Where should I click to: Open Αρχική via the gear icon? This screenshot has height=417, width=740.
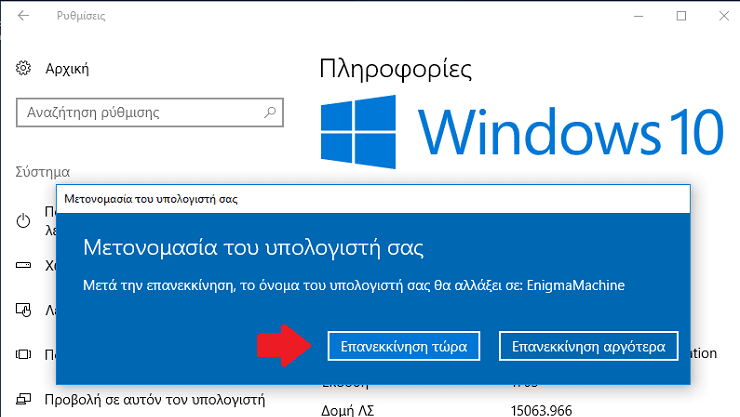point(23,68)
